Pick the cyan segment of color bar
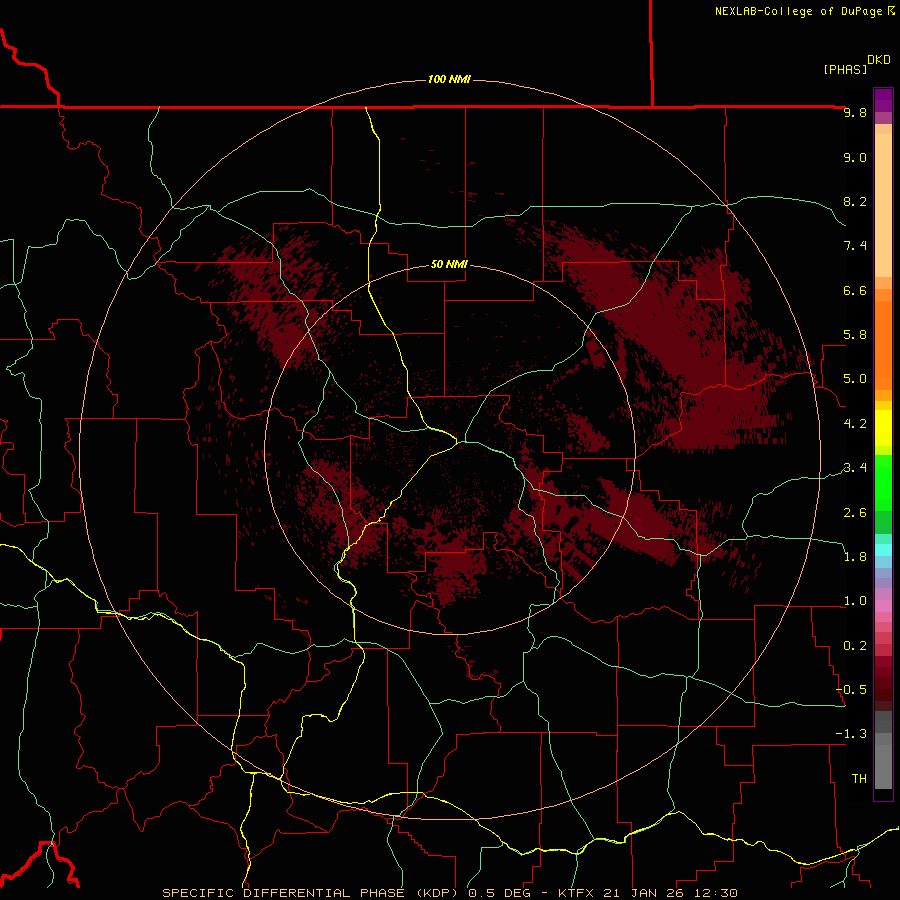Image resolution: width=900 pixels, height=900 pixels. (883, 550)
